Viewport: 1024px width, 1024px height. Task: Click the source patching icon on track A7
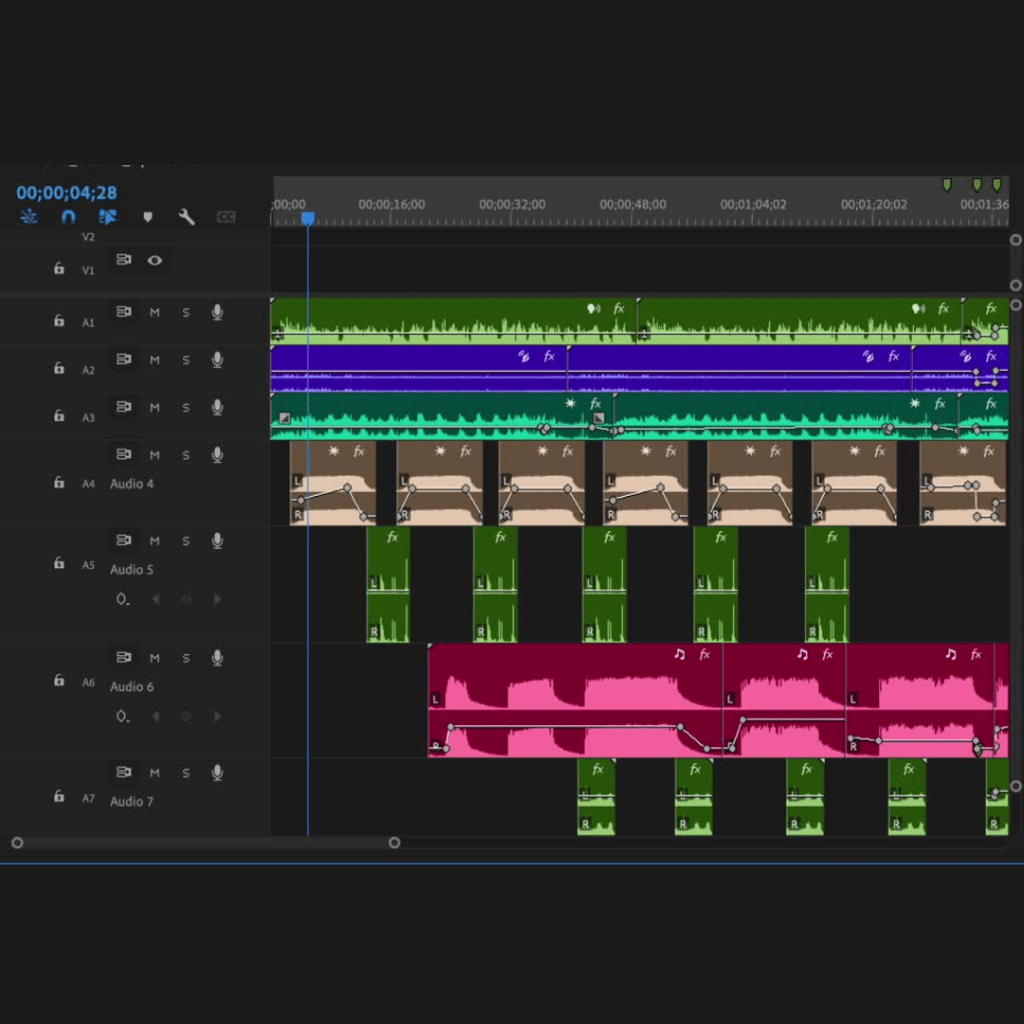point(124,773)
